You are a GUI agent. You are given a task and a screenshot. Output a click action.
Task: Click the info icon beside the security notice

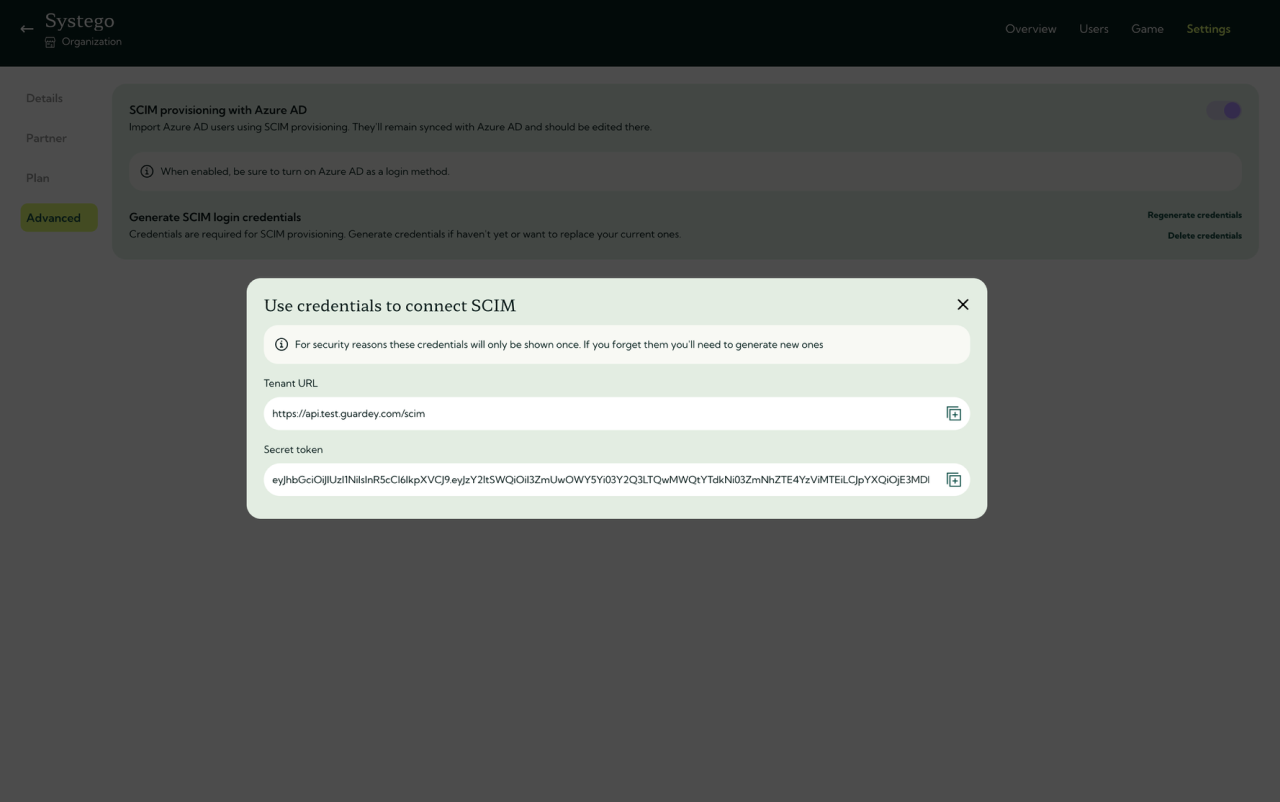(281, 344)
